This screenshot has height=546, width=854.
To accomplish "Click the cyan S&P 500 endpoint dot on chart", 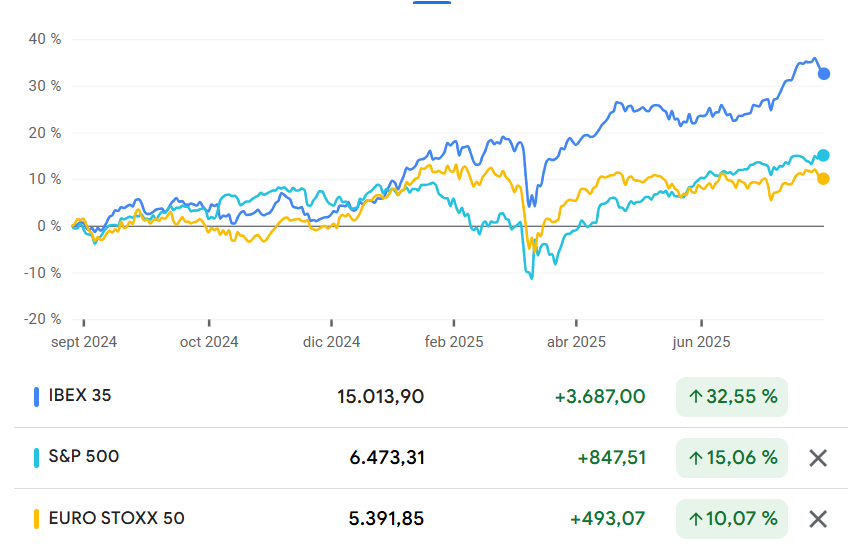I will [824, 155].
